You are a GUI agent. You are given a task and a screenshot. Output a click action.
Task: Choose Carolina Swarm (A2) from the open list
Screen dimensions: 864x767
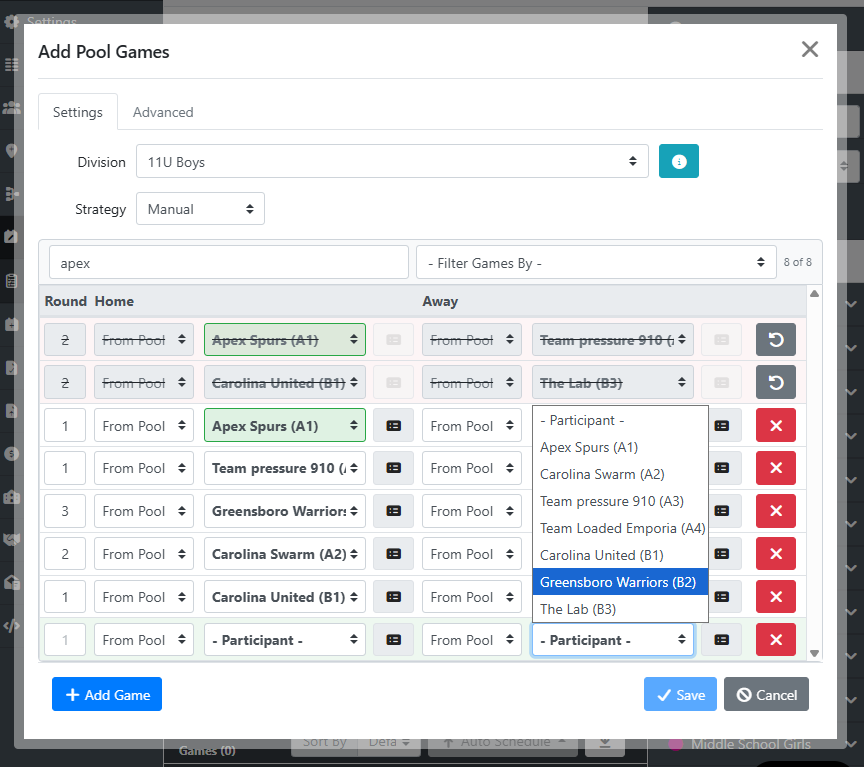click(620, 474)
